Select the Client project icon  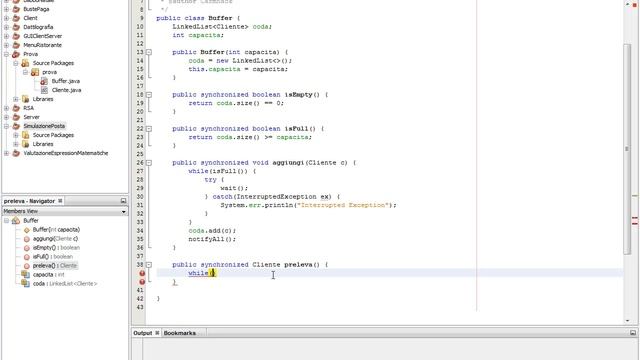[x=16, y=18]
